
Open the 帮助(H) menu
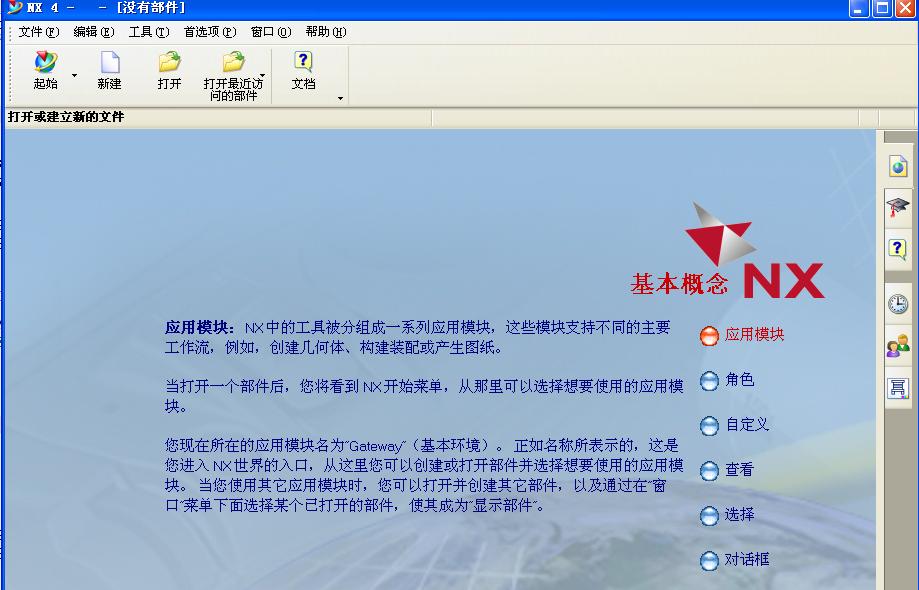[x=326, y=32]
